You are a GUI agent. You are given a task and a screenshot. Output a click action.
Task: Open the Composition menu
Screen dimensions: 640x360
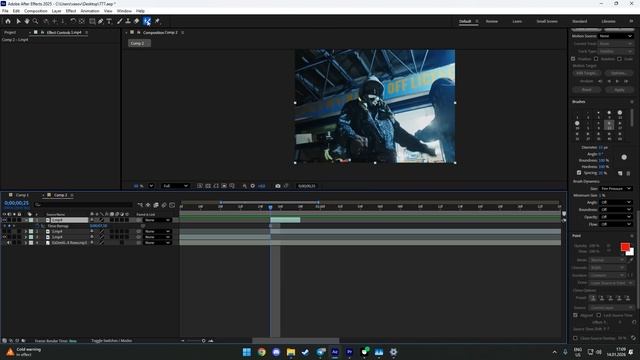tap(36, 11)
